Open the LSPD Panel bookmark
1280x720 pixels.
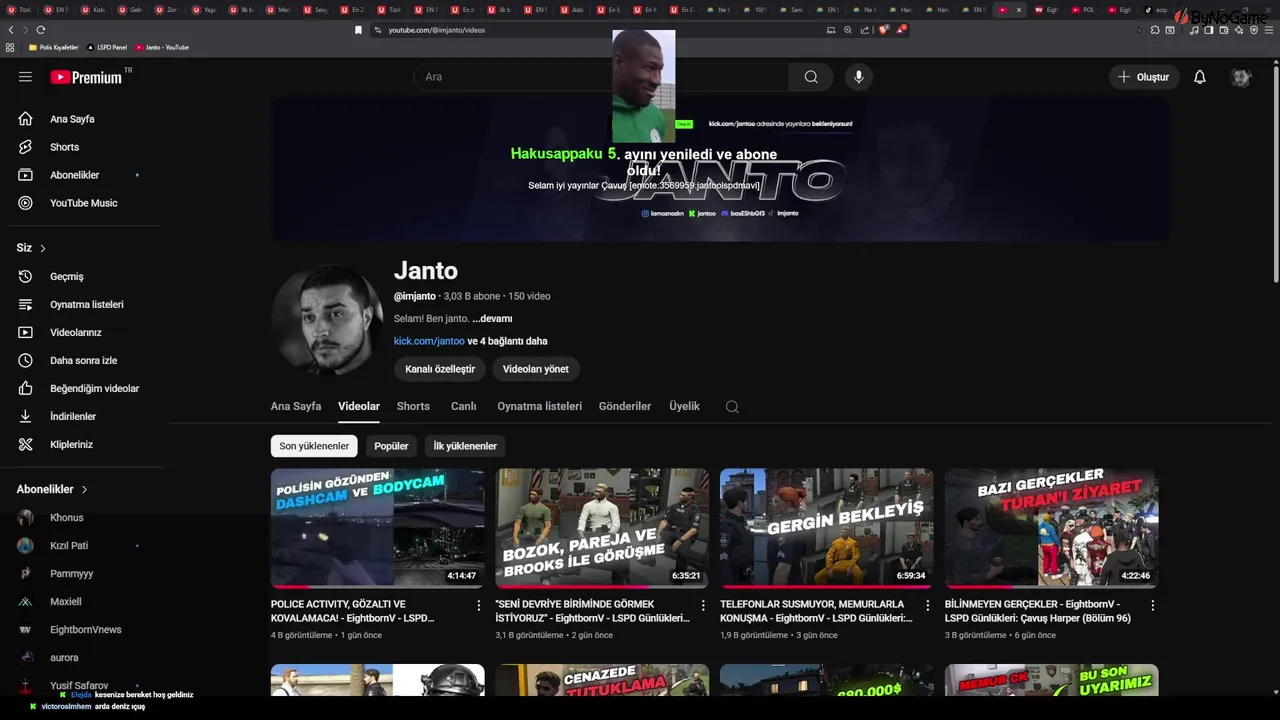click(x=108, y=47)
